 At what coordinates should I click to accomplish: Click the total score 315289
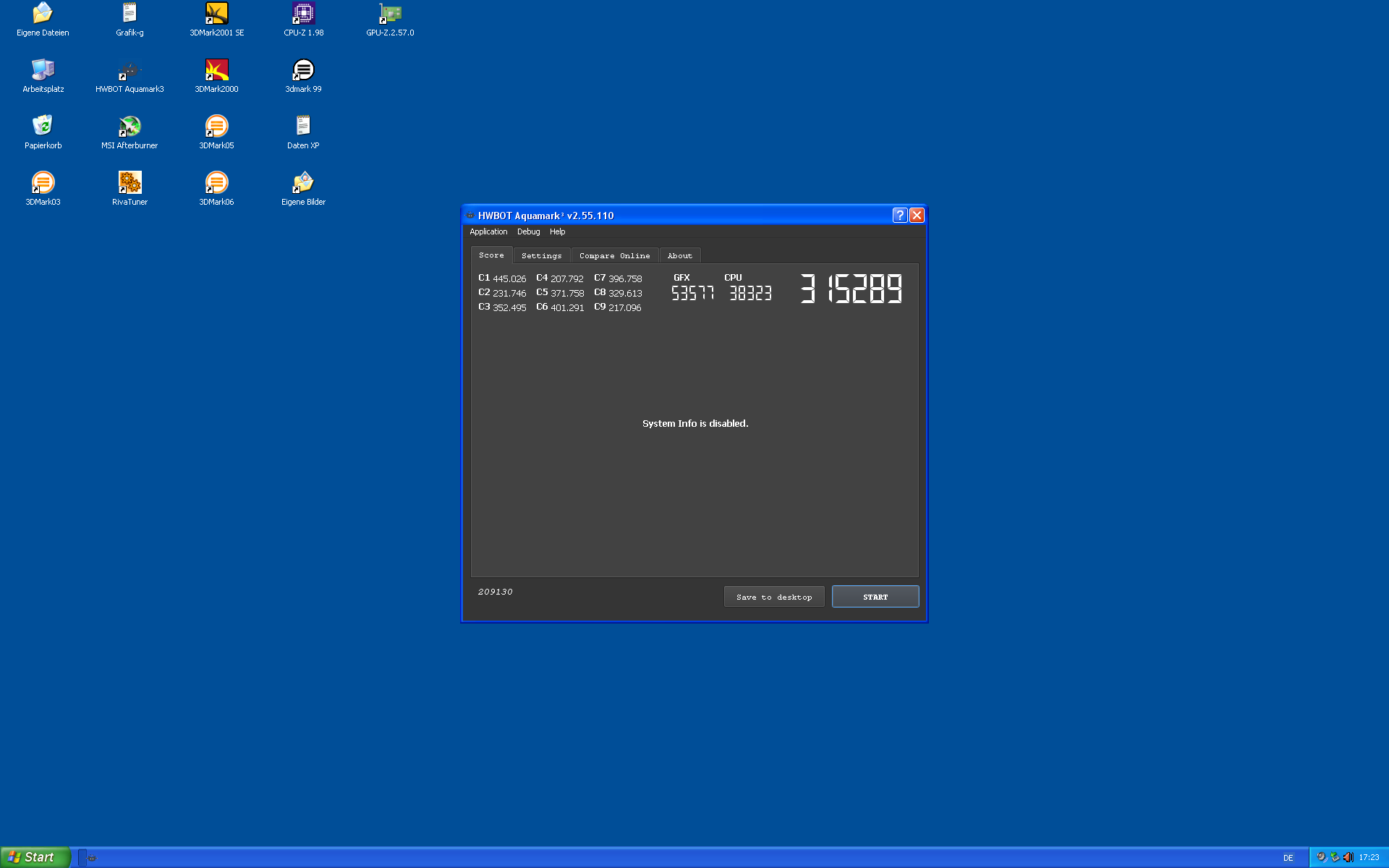pos(851,289)
